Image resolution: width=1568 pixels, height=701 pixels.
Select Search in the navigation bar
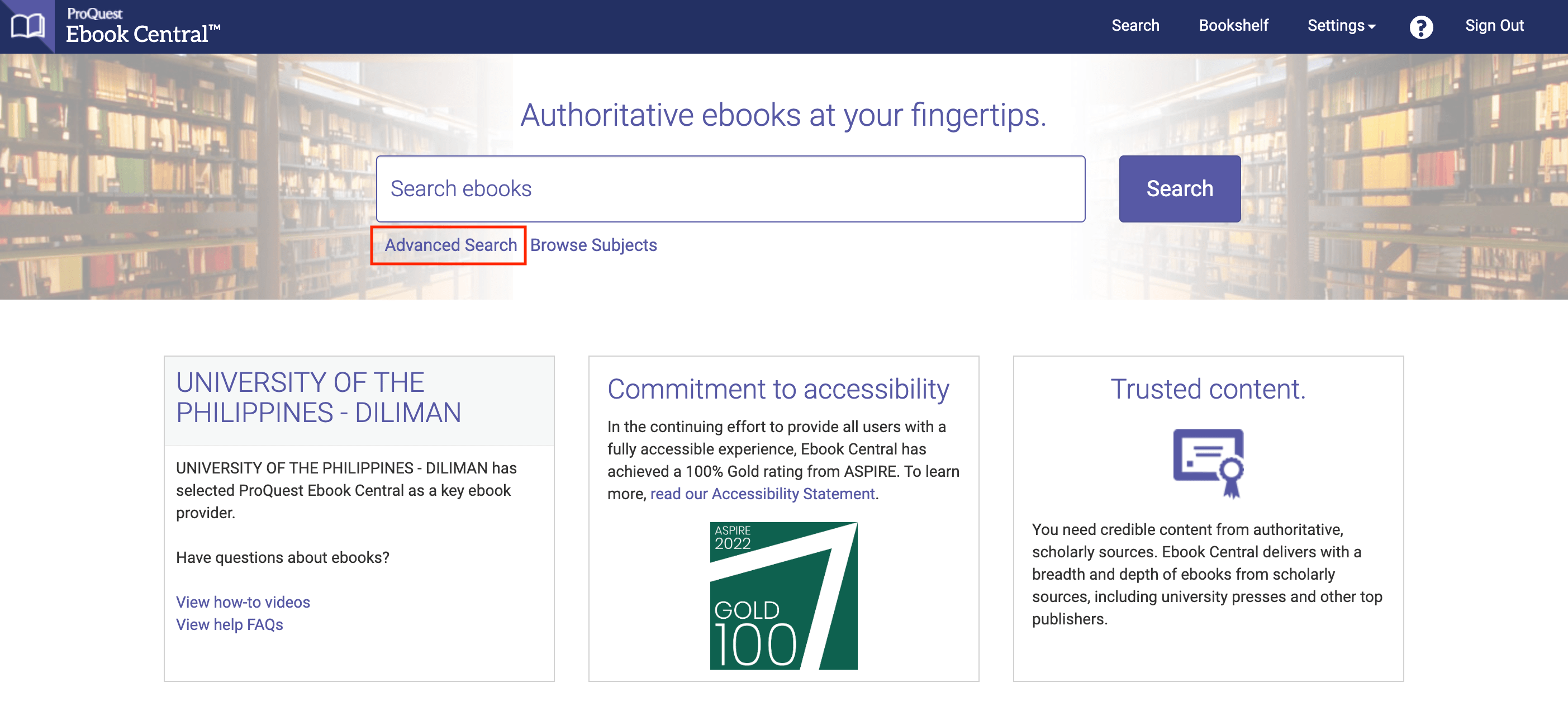pos(1136,26)
